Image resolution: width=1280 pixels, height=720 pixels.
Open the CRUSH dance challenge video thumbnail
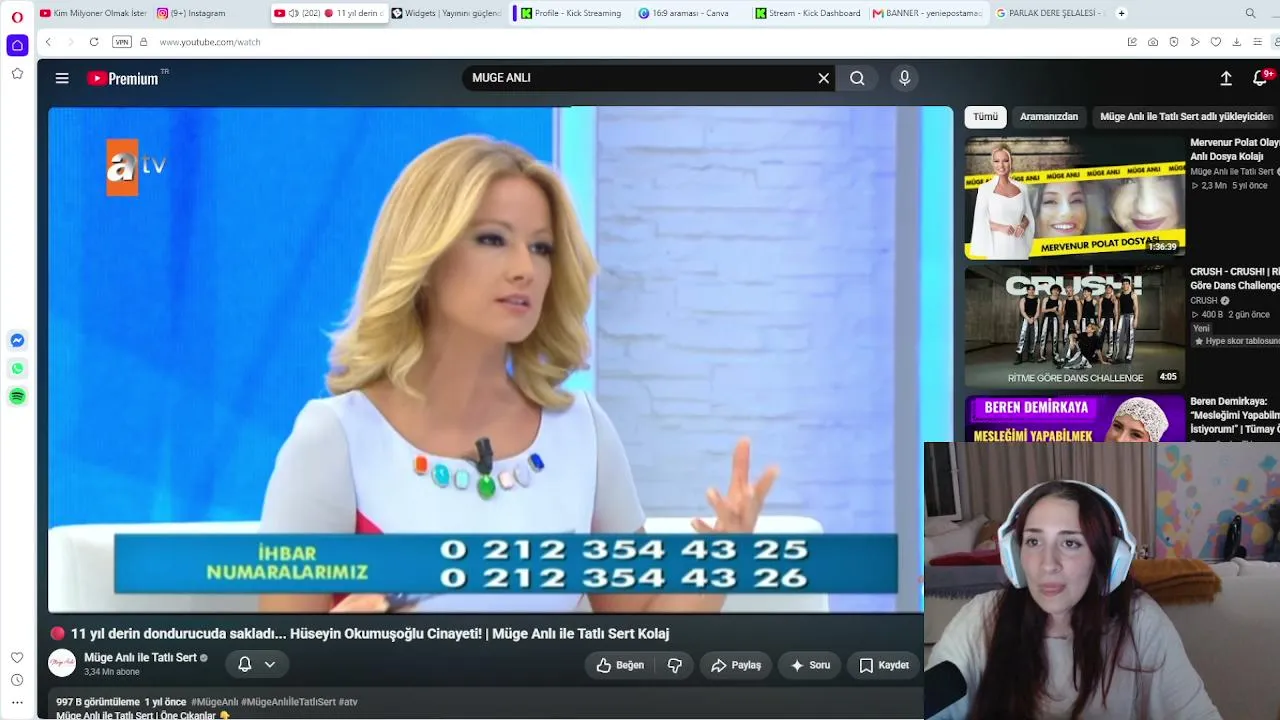coord(1074,326)
